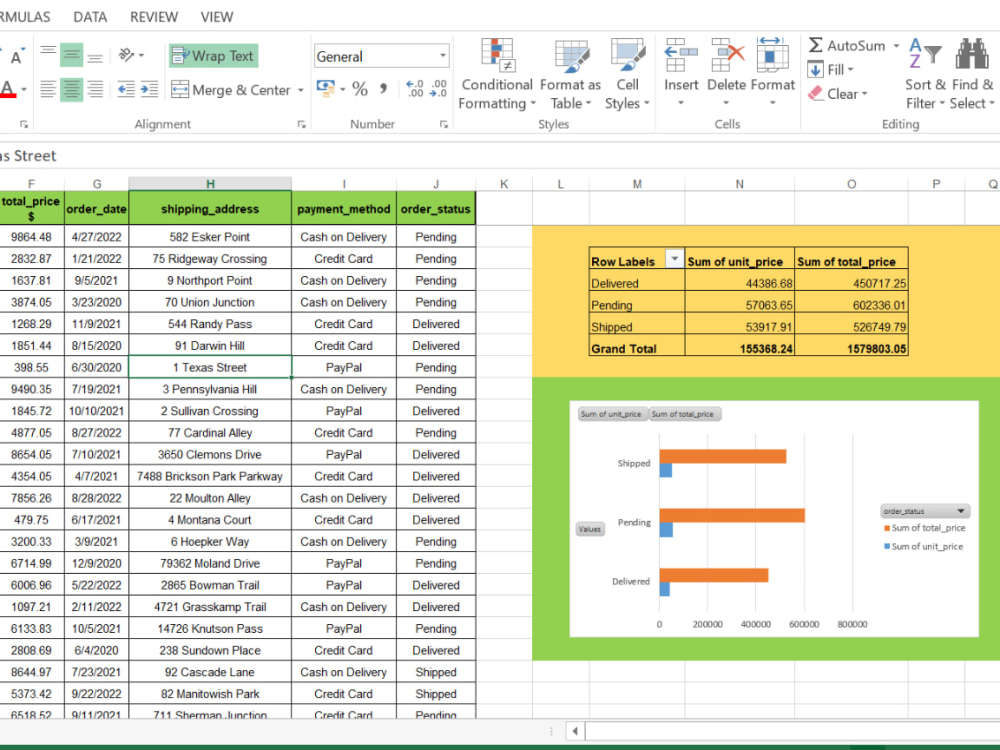Switch to the DATA ribbon tab
The height and width of the screenshot is (750, 1000).
point(90,17)
